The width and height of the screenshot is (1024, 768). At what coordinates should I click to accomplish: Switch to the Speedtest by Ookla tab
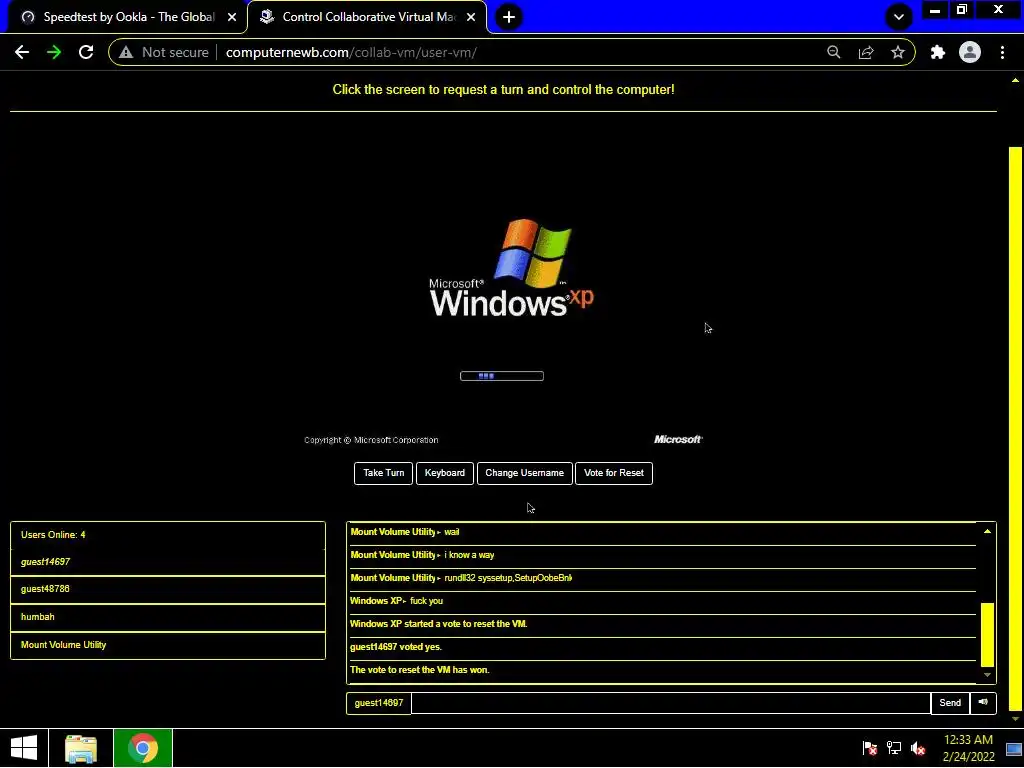[x=127, y=17]
